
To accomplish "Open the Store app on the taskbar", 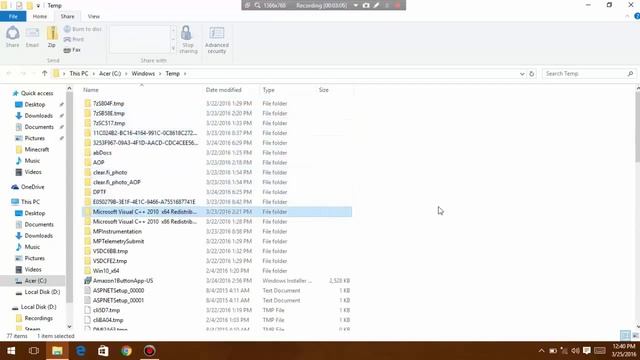I will 103,351.
